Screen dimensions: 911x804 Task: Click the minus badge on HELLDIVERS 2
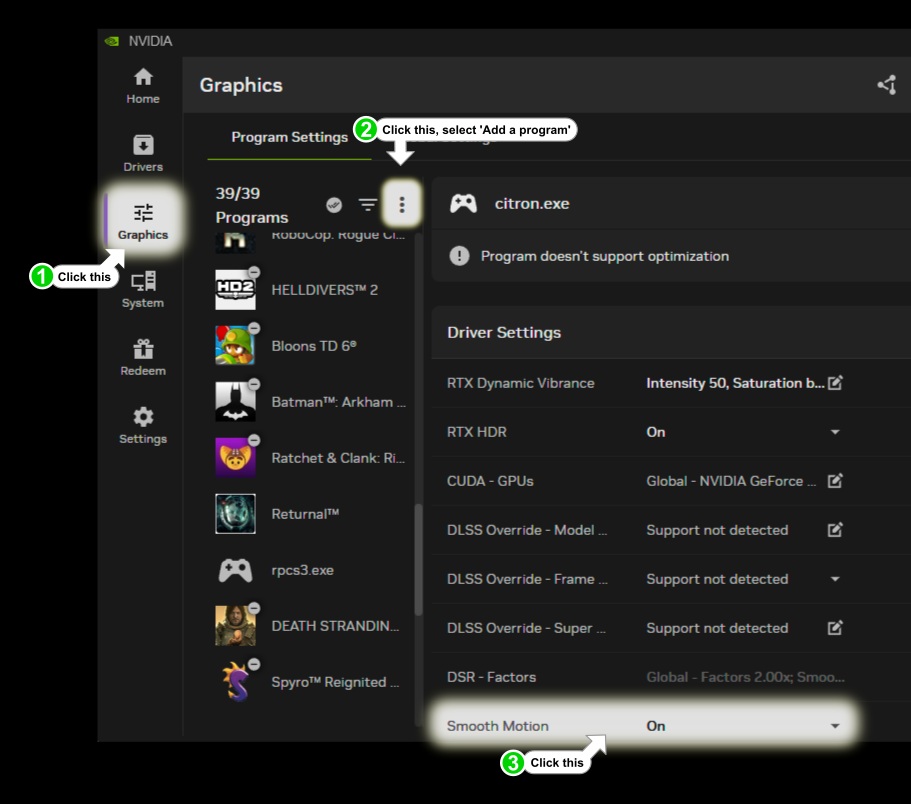254,272
